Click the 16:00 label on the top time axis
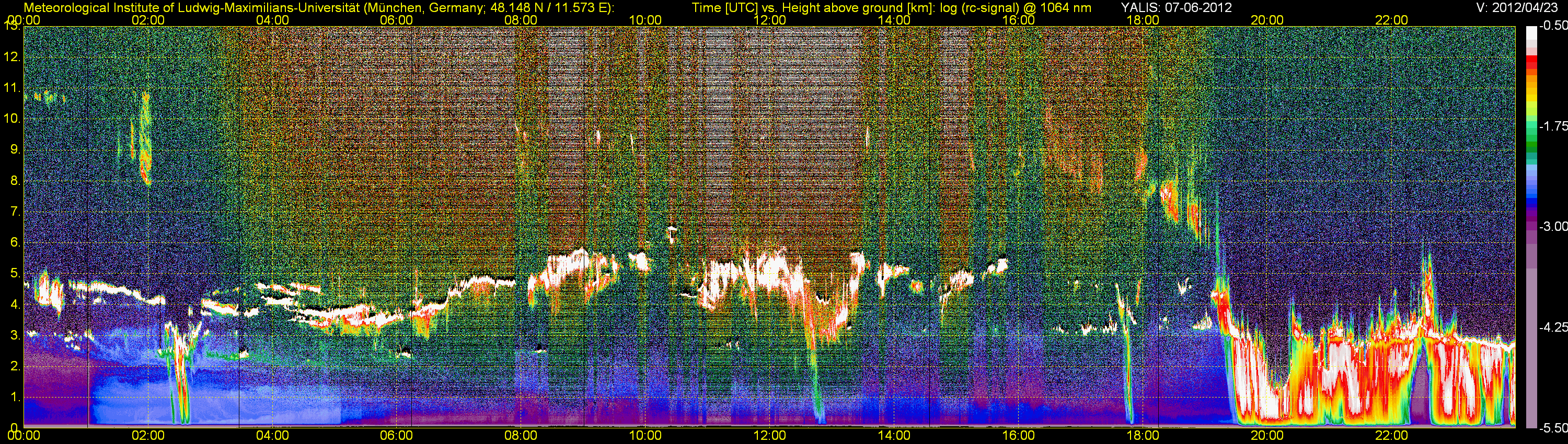The height and width of the screenshot is (444, 1568). [x=1018, y=20]
